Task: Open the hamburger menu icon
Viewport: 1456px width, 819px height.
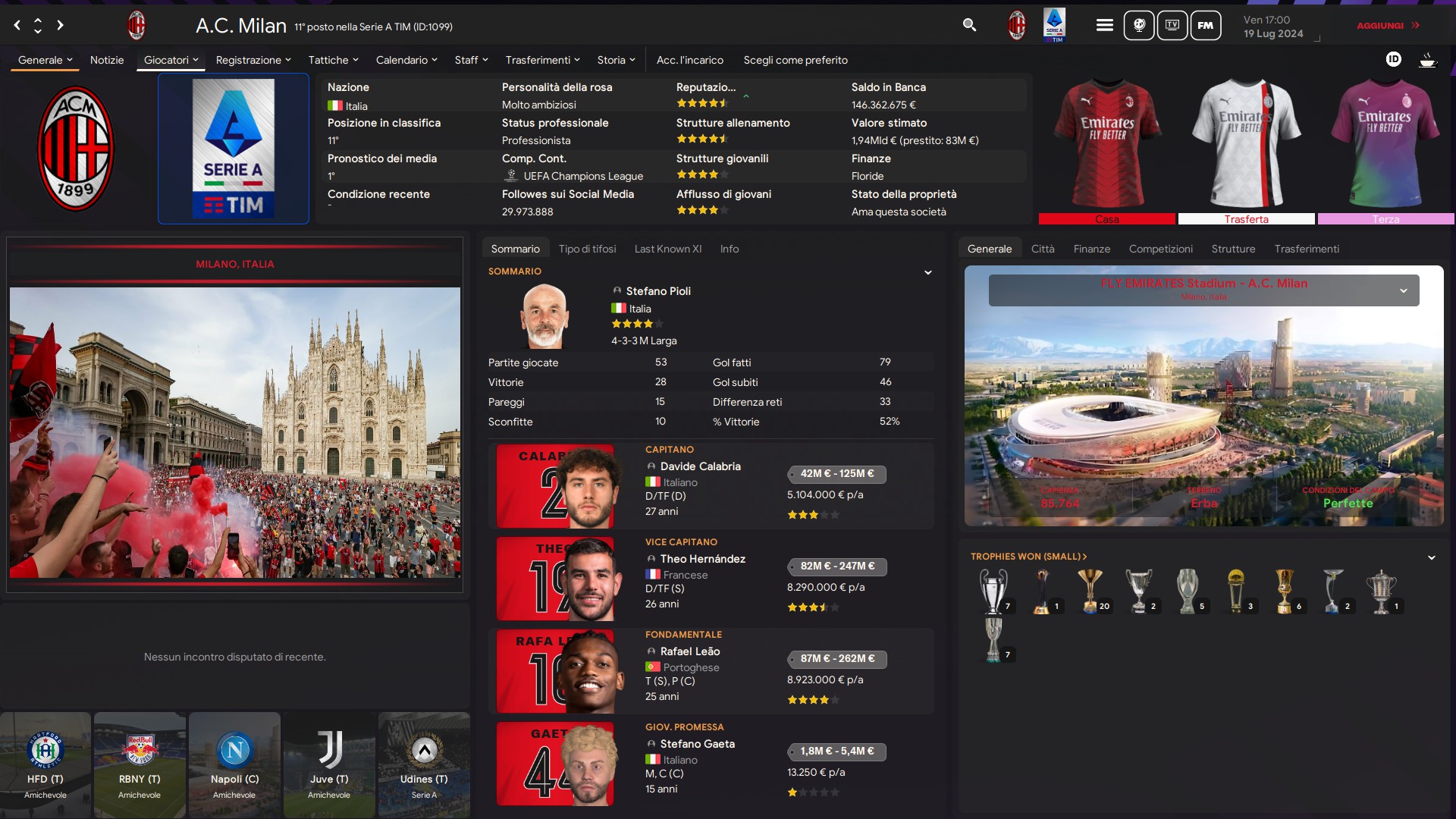Action: click(x=1104, y=25)
